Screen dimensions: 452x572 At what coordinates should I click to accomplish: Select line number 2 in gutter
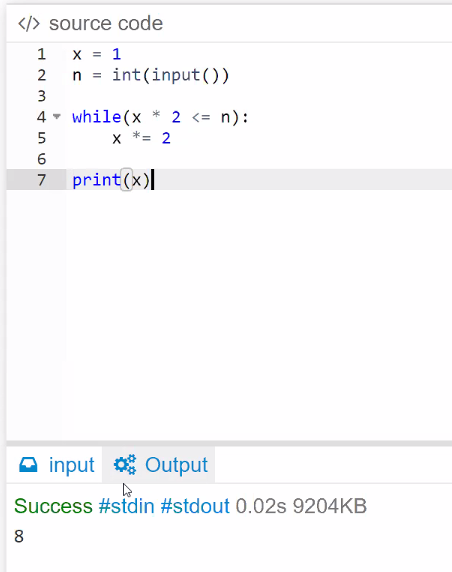pyautogui.click(x=42, y=76)
